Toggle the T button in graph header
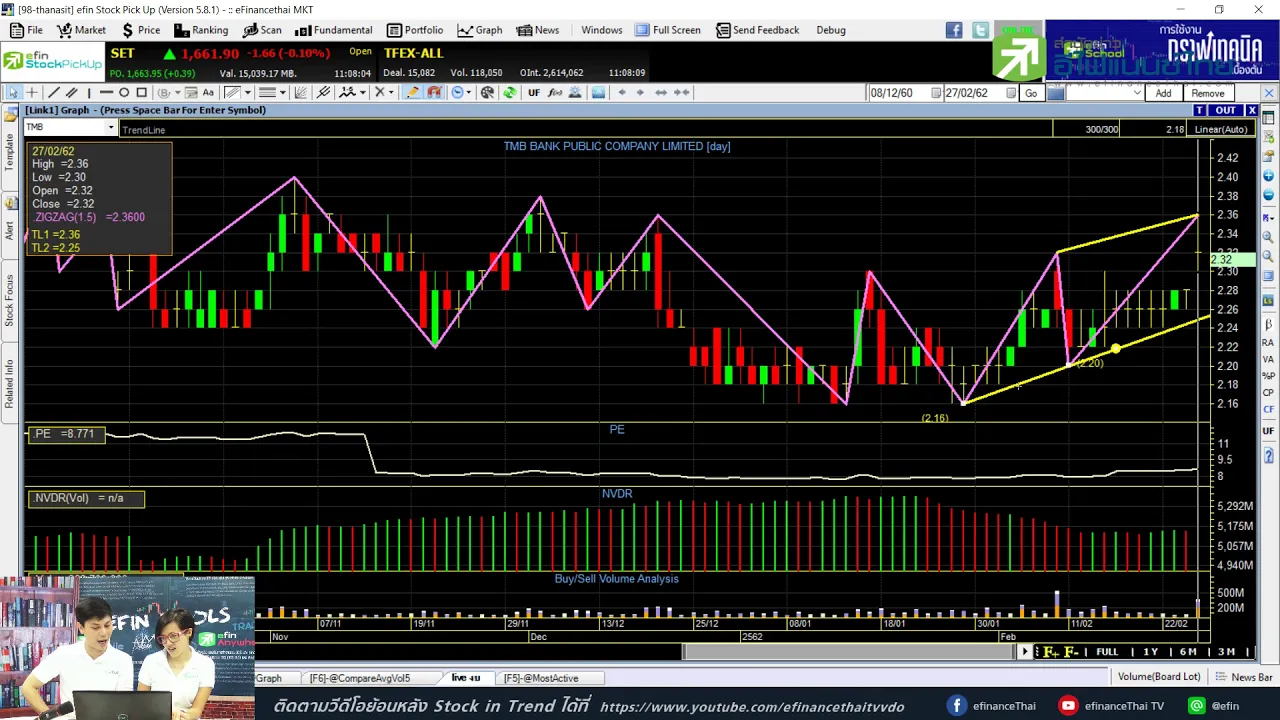The height and width of the screenshot is (720, 1280). click(x=1199, y=110)
